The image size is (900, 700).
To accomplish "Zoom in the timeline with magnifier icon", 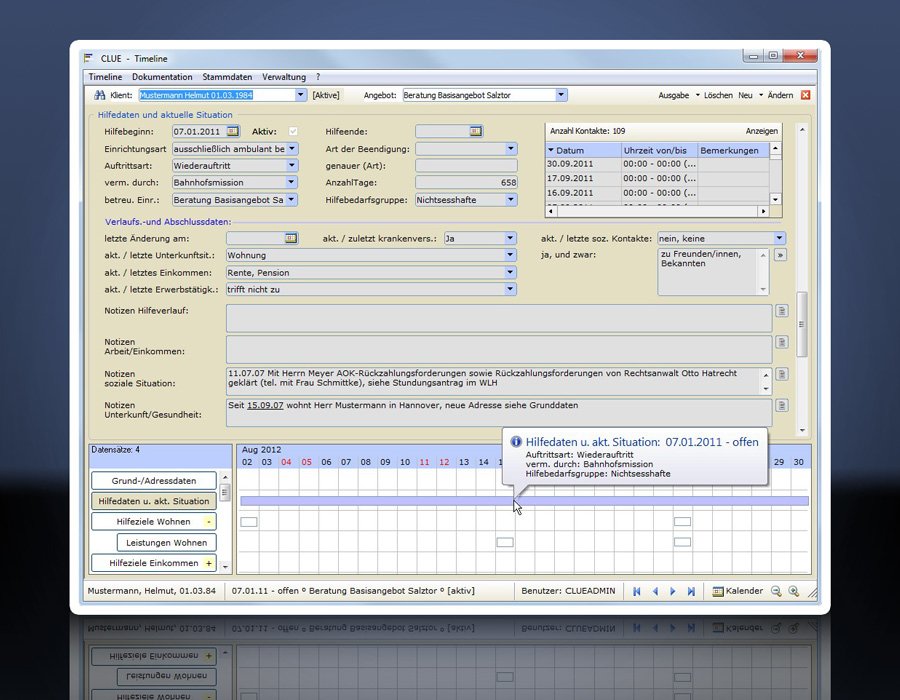I will [793, 591].
